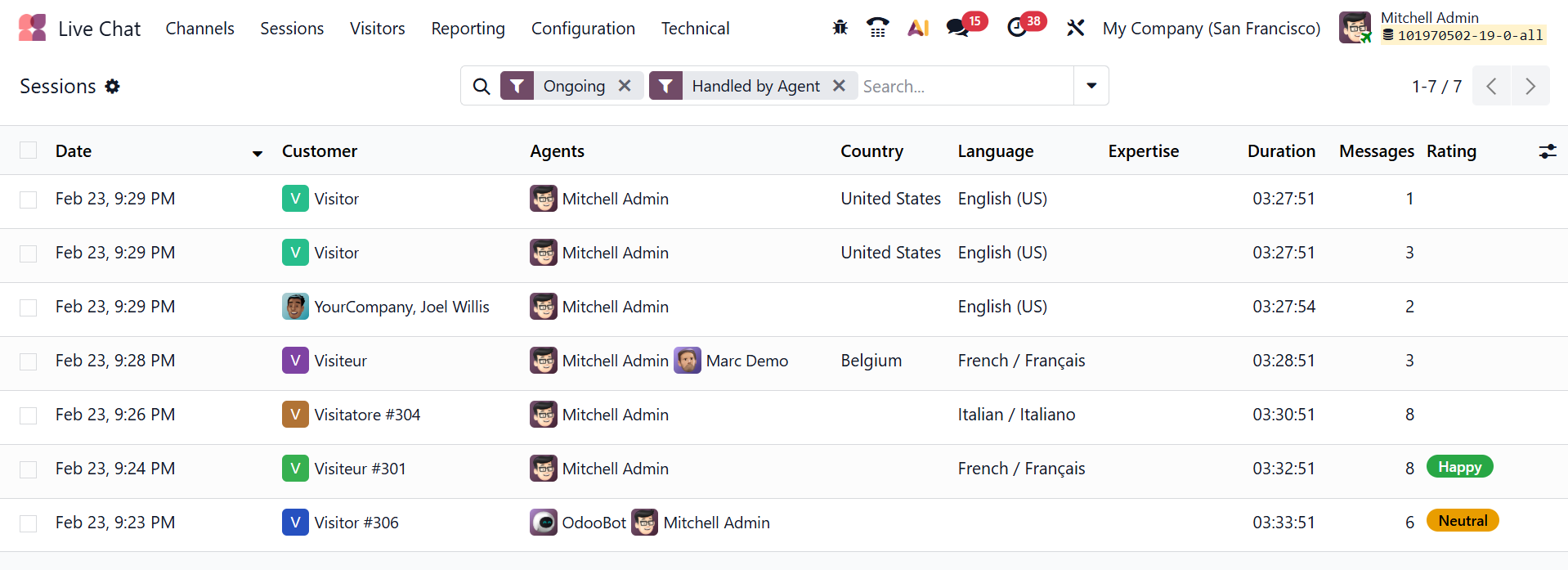Go to the next page of sessions
The image size is (1568, 570).
point(1530,86)
